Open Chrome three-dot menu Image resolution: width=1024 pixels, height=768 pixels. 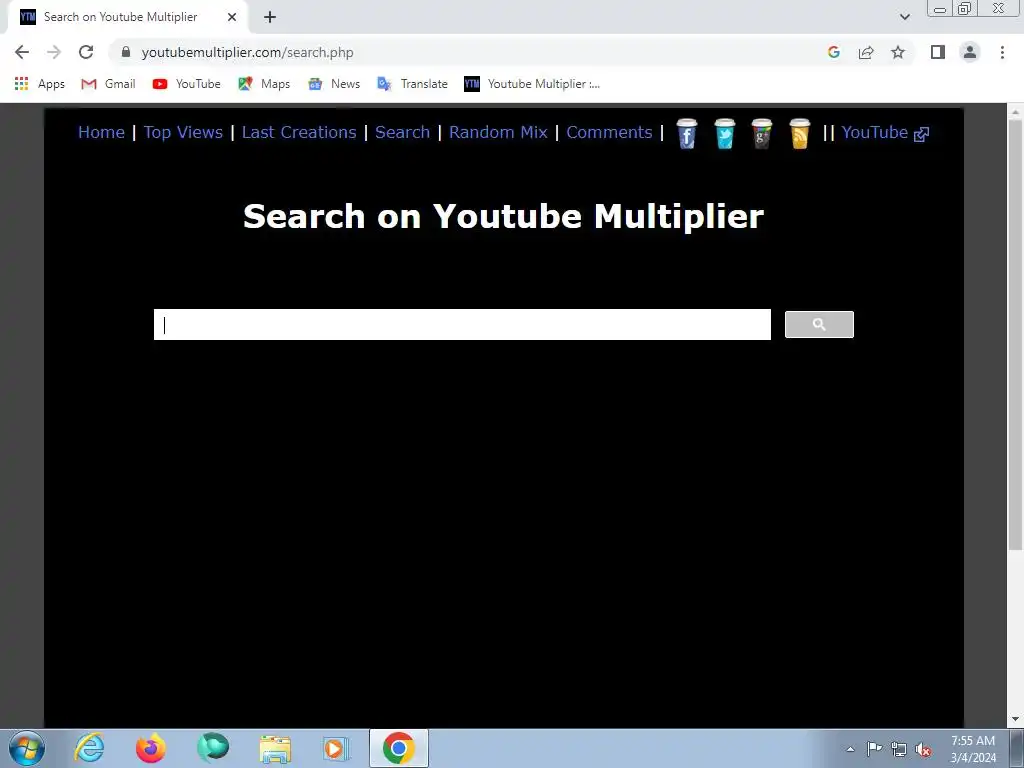click(1002, 52)
